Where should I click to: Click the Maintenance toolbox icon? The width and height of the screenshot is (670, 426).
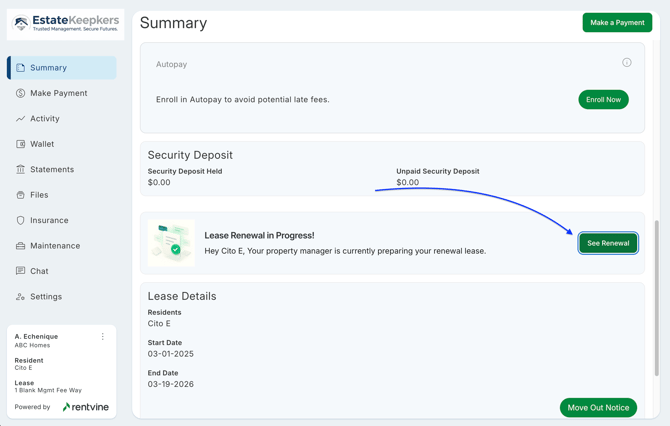[20, 246]
